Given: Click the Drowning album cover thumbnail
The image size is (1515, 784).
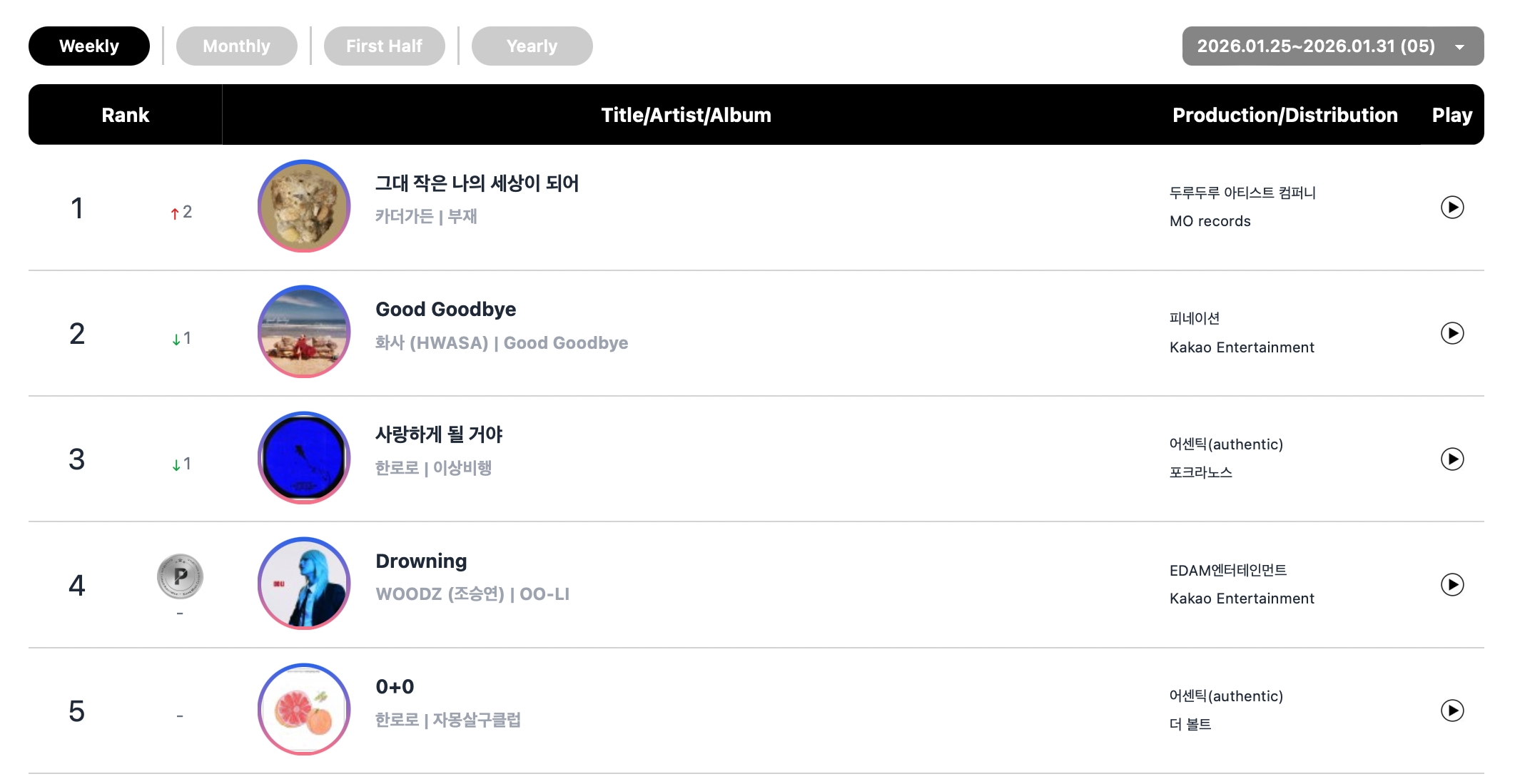Looking at the screenshot, I should pyautogui.click(x=304, y=584).
